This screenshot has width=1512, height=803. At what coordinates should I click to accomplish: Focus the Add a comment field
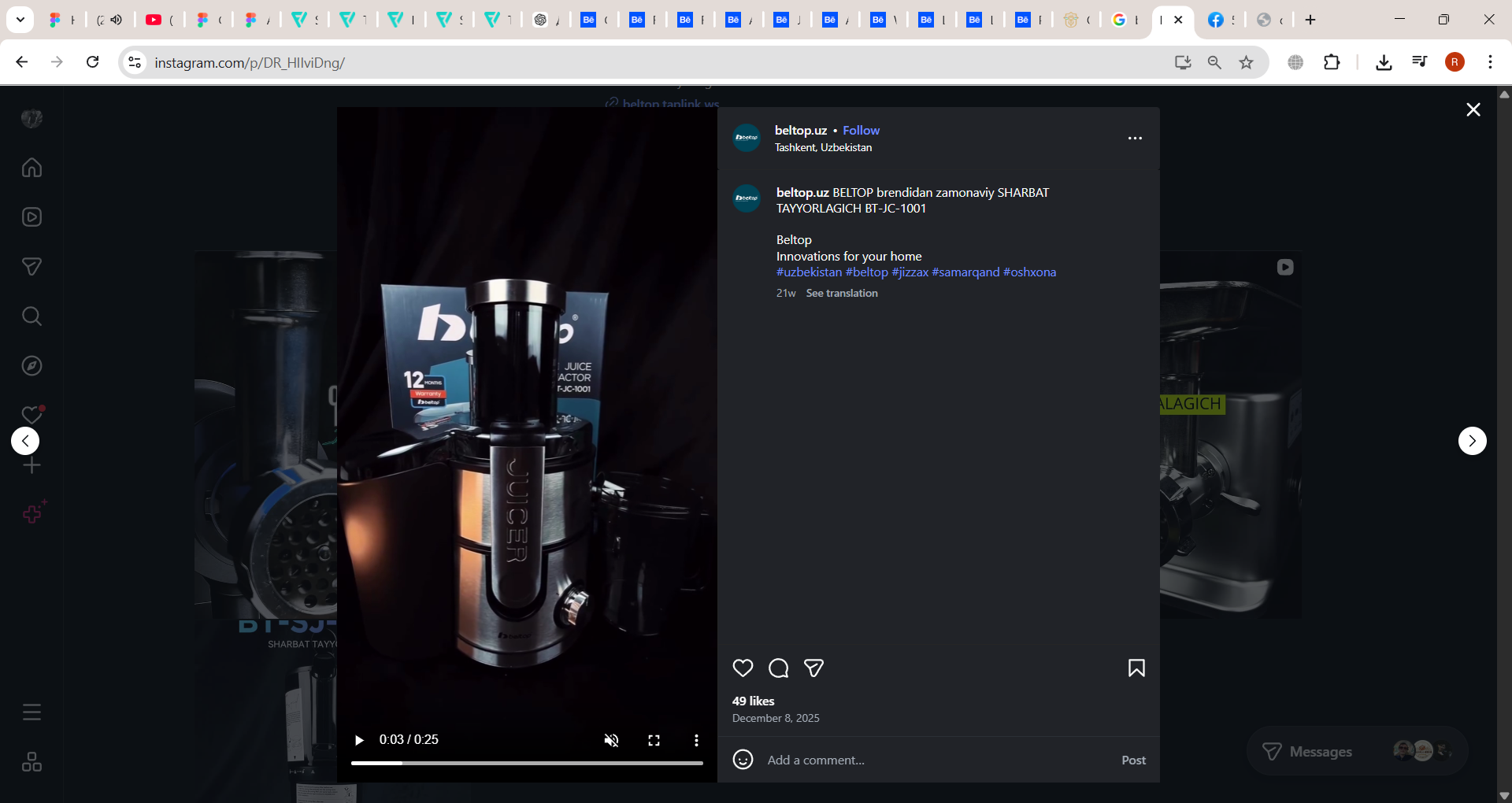tap(937, 760)
